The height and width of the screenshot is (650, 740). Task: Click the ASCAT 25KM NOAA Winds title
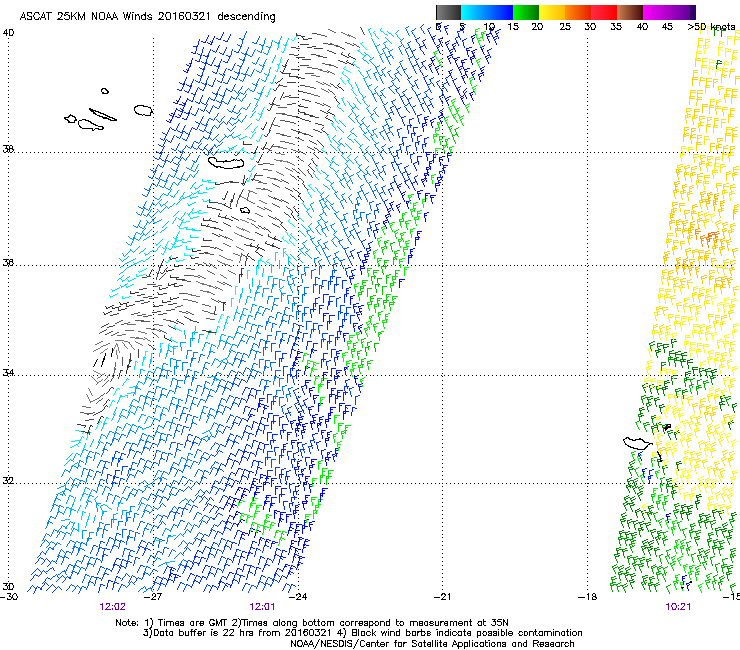coord(147,17)
